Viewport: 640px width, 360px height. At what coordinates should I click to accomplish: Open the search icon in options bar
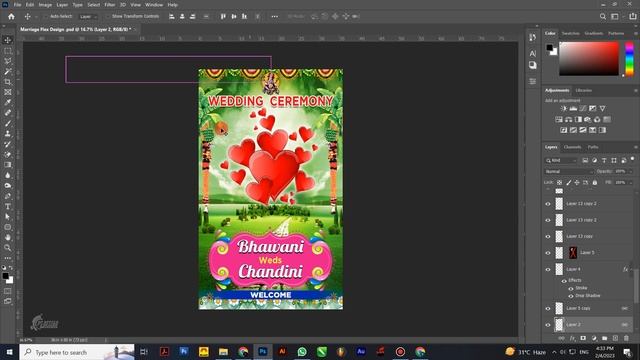[x=603, y=16]
